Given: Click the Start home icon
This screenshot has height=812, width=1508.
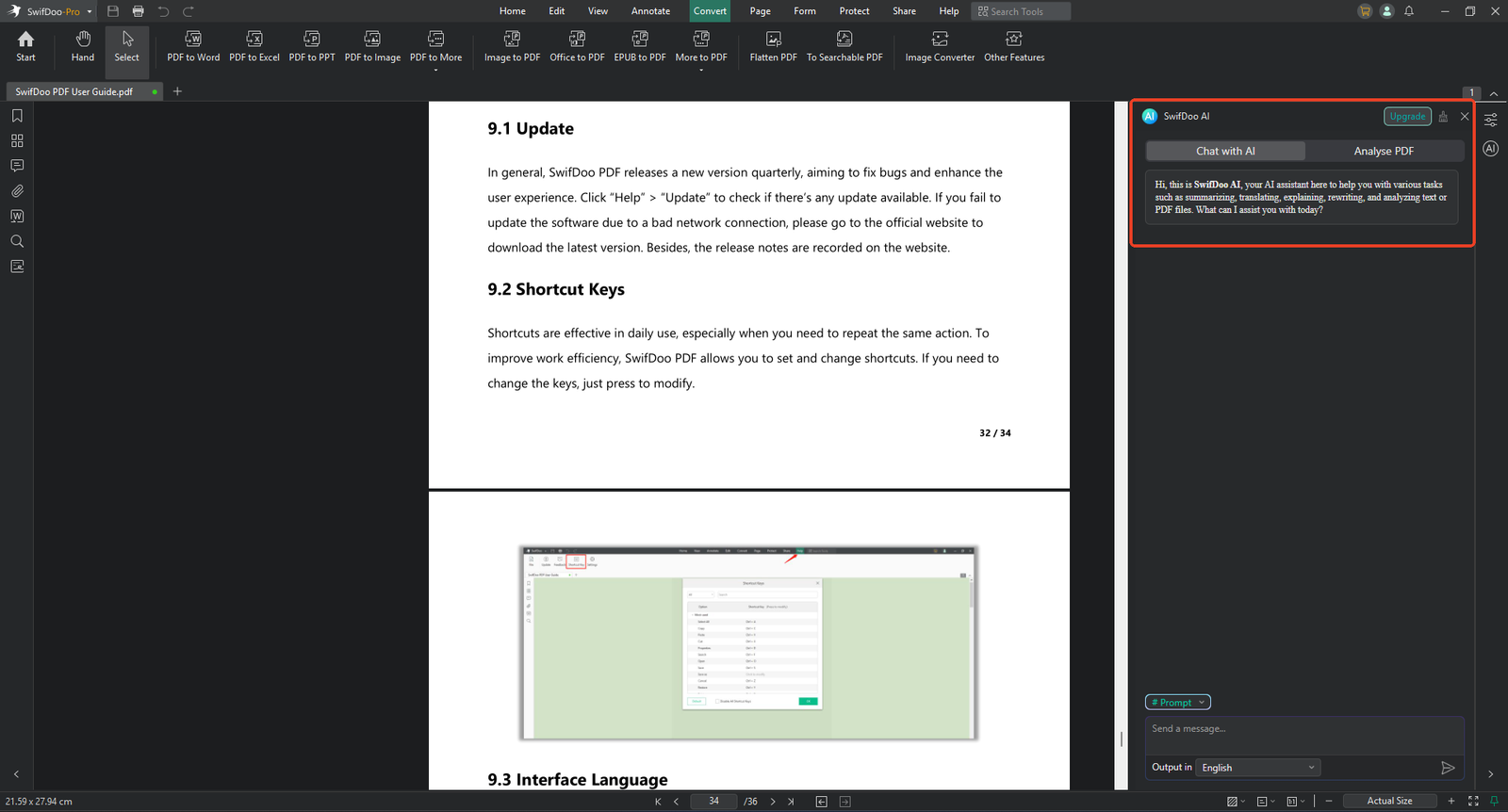Looking at the screenshot, I should 25,46.
